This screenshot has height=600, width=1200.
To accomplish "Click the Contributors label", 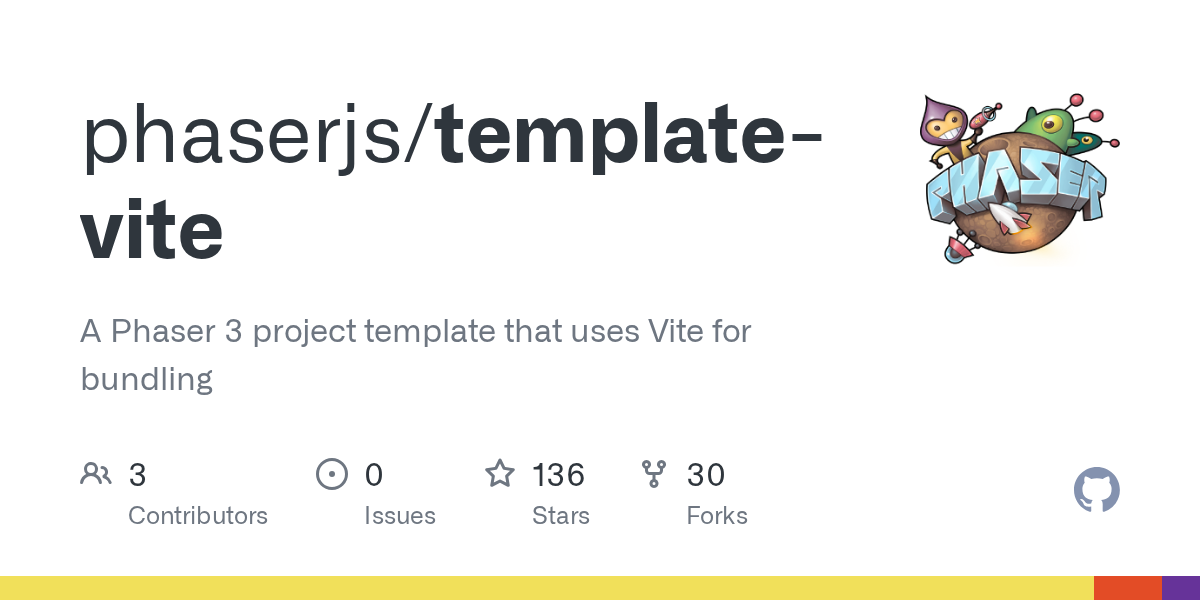I will [198, 516].
